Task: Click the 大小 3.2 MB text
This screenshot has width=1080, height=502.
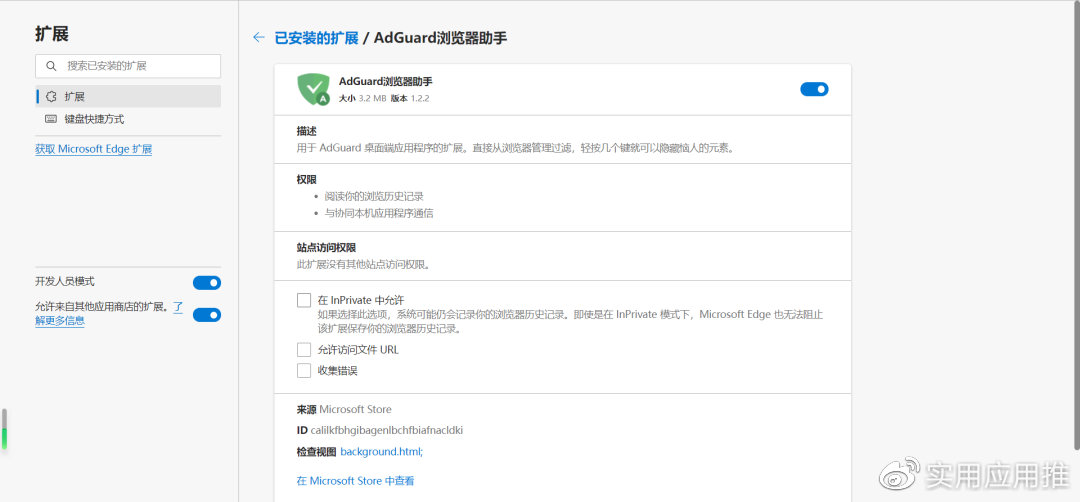Action: pos(362,98)
